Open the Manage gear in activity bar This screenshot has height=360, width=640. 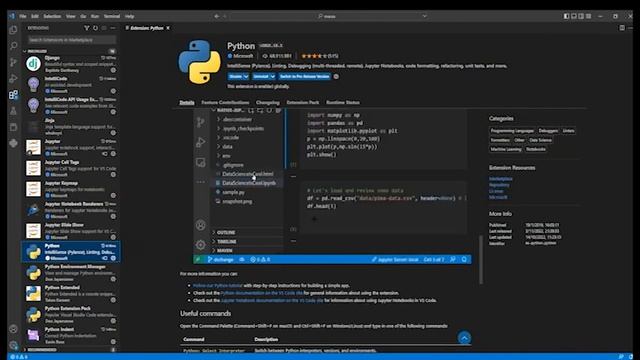click(x=13, y=345)
